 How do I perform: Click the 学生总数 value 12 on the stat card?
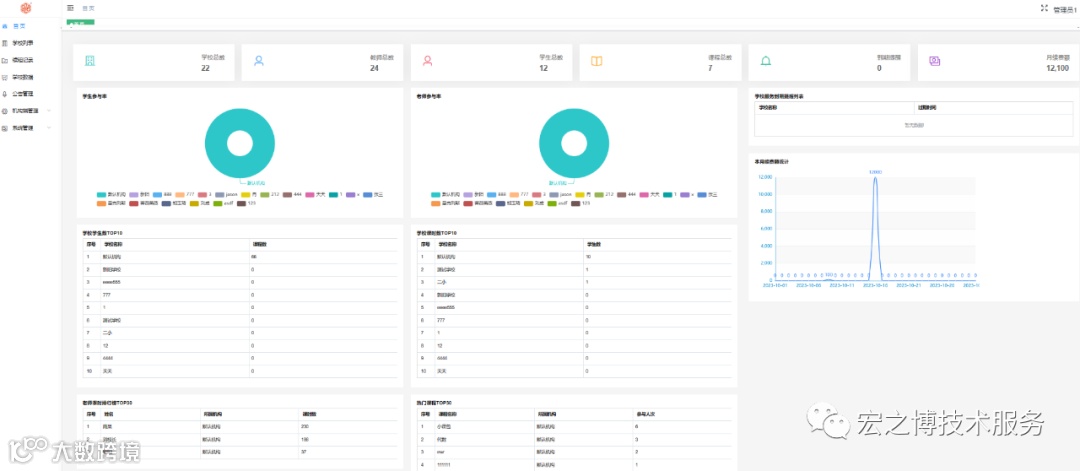point(544,68)
